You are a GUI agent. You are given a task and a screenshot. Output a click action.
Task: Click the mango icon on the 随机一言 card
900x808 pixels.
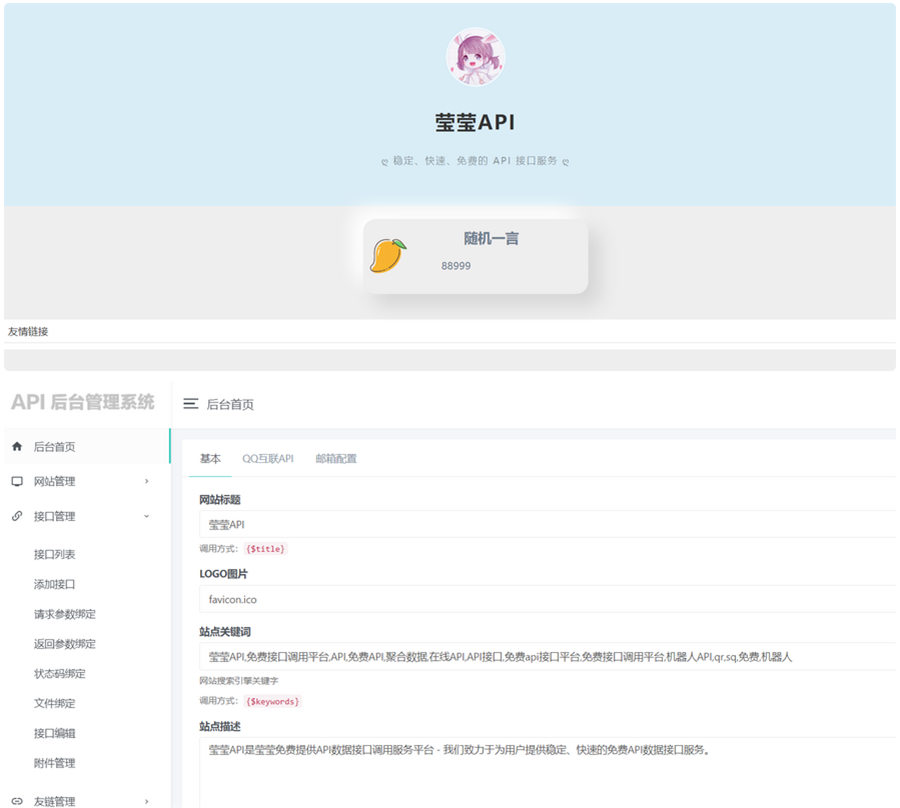(388, 253)
